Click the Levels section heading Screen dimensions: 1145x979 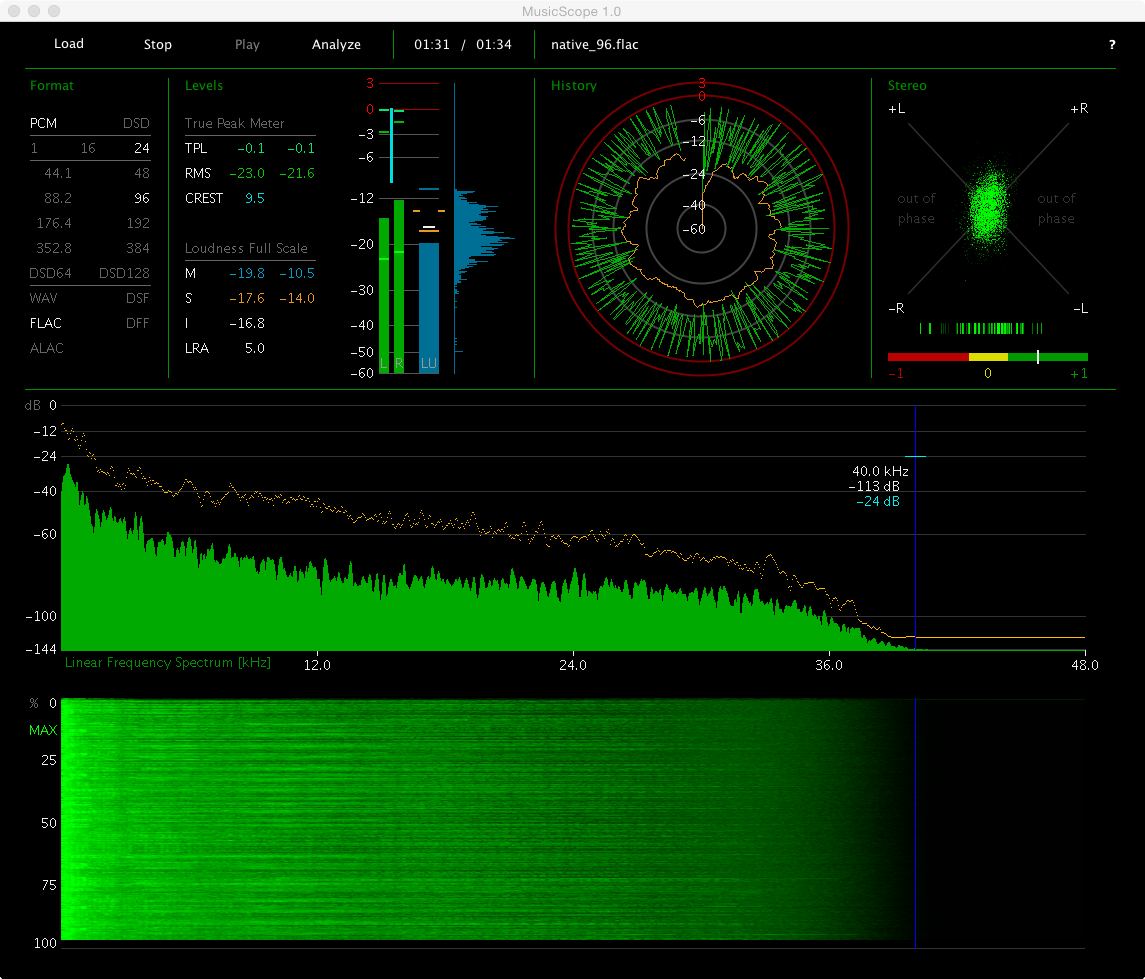[x=204, y=85]
